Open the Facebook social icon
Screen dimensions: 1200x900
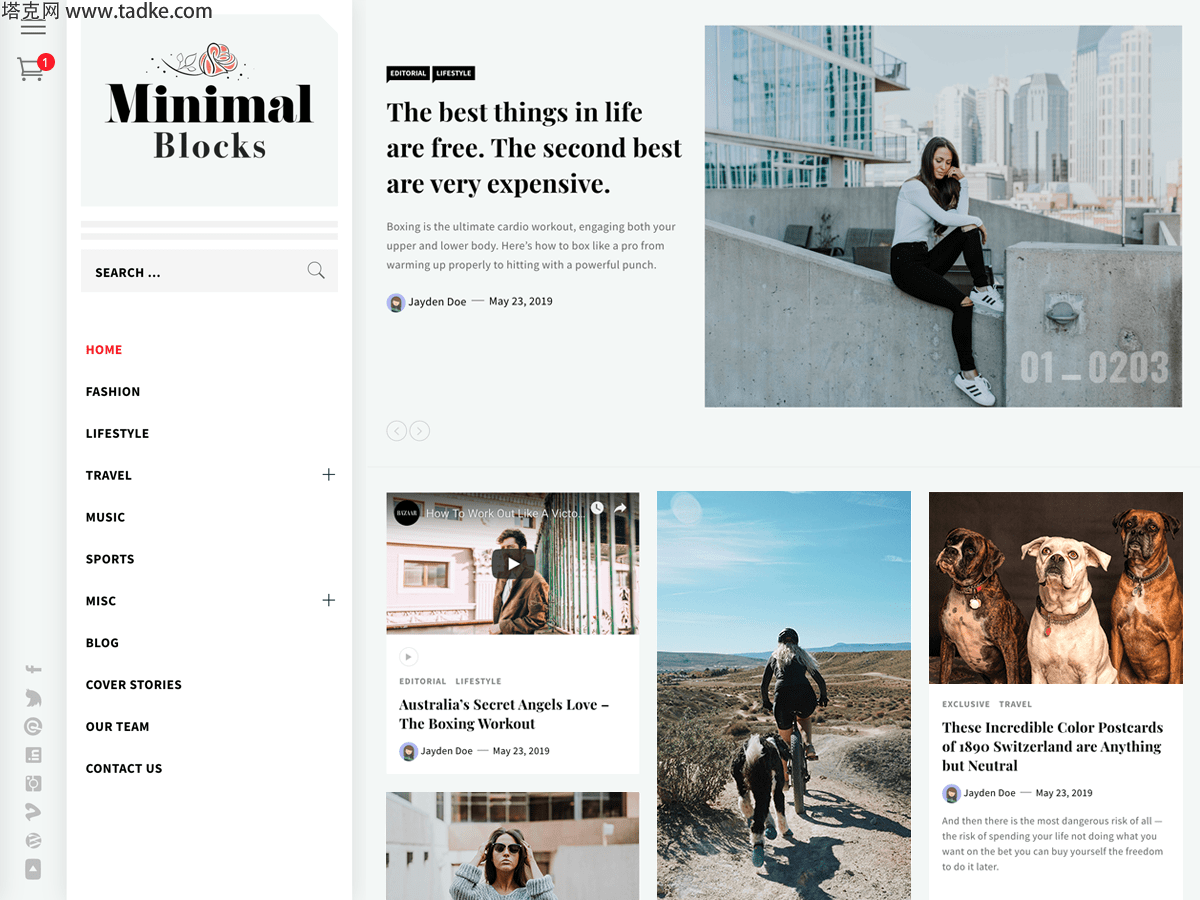pyautogui.click(x=33, y=669)
